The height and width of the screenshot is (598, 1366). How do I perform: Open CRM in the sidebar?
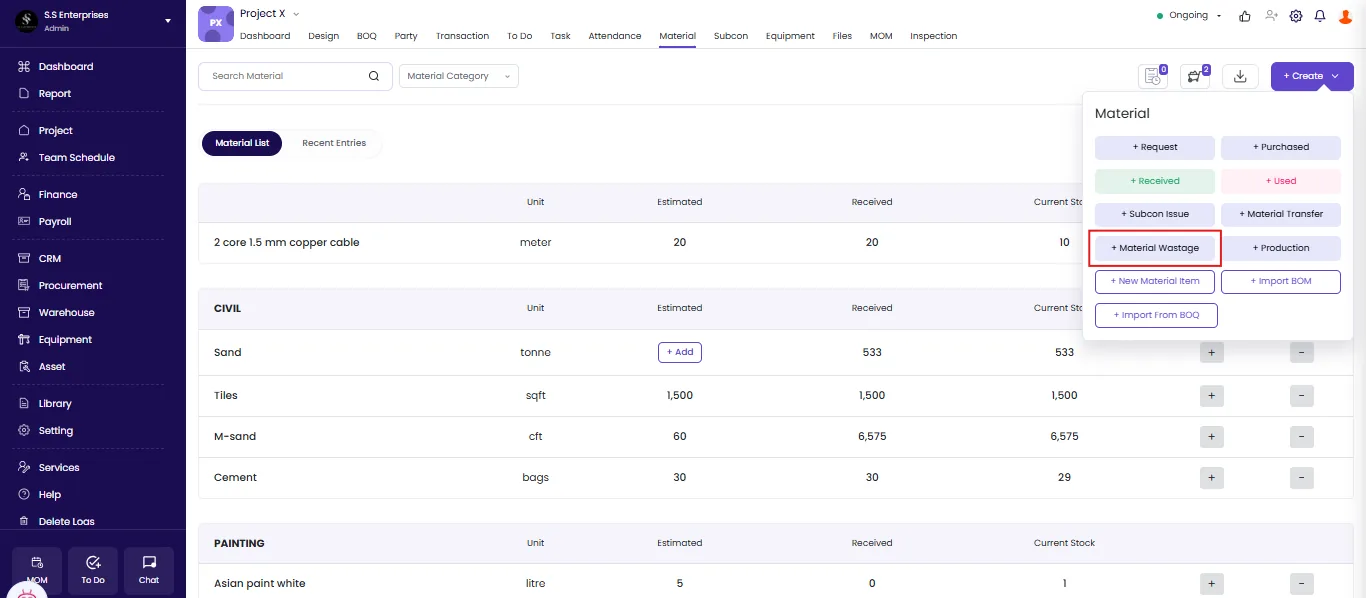(x=50, y=259)
